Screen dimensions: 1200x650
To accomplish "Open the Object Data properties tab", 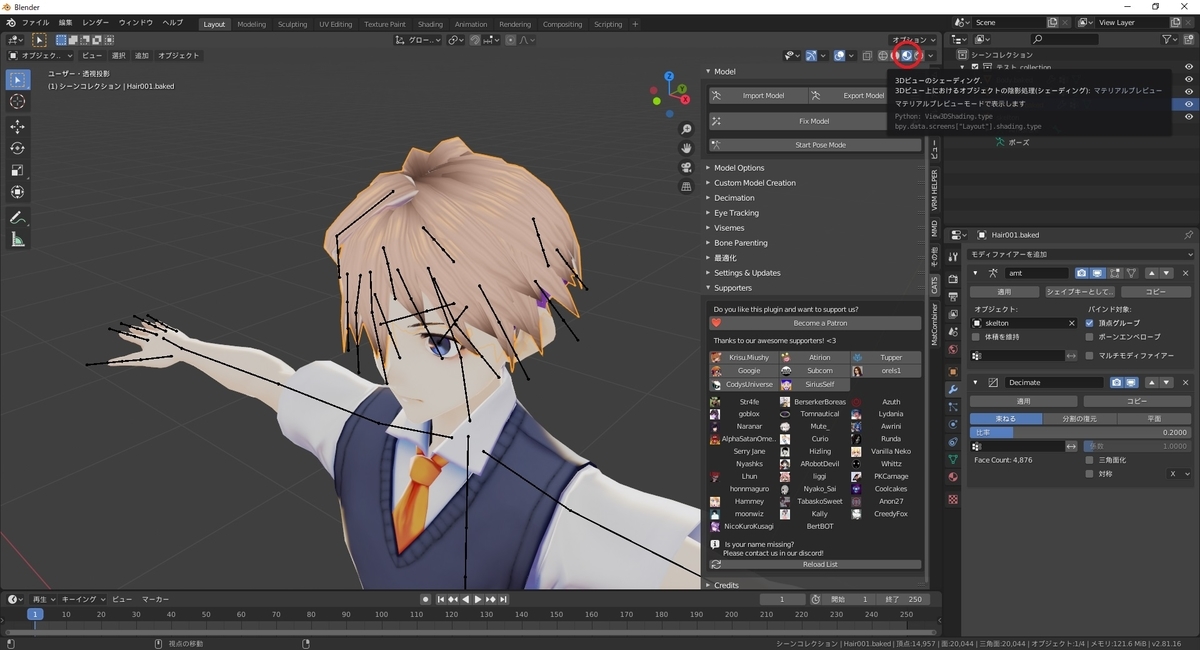I will [x=953, y=459].
